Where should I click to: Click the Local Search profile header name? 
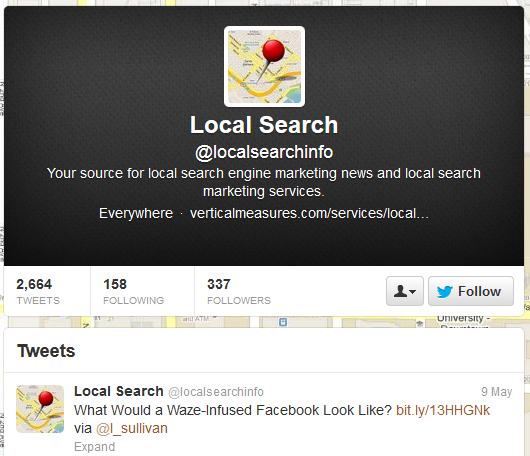pos(264,125)
